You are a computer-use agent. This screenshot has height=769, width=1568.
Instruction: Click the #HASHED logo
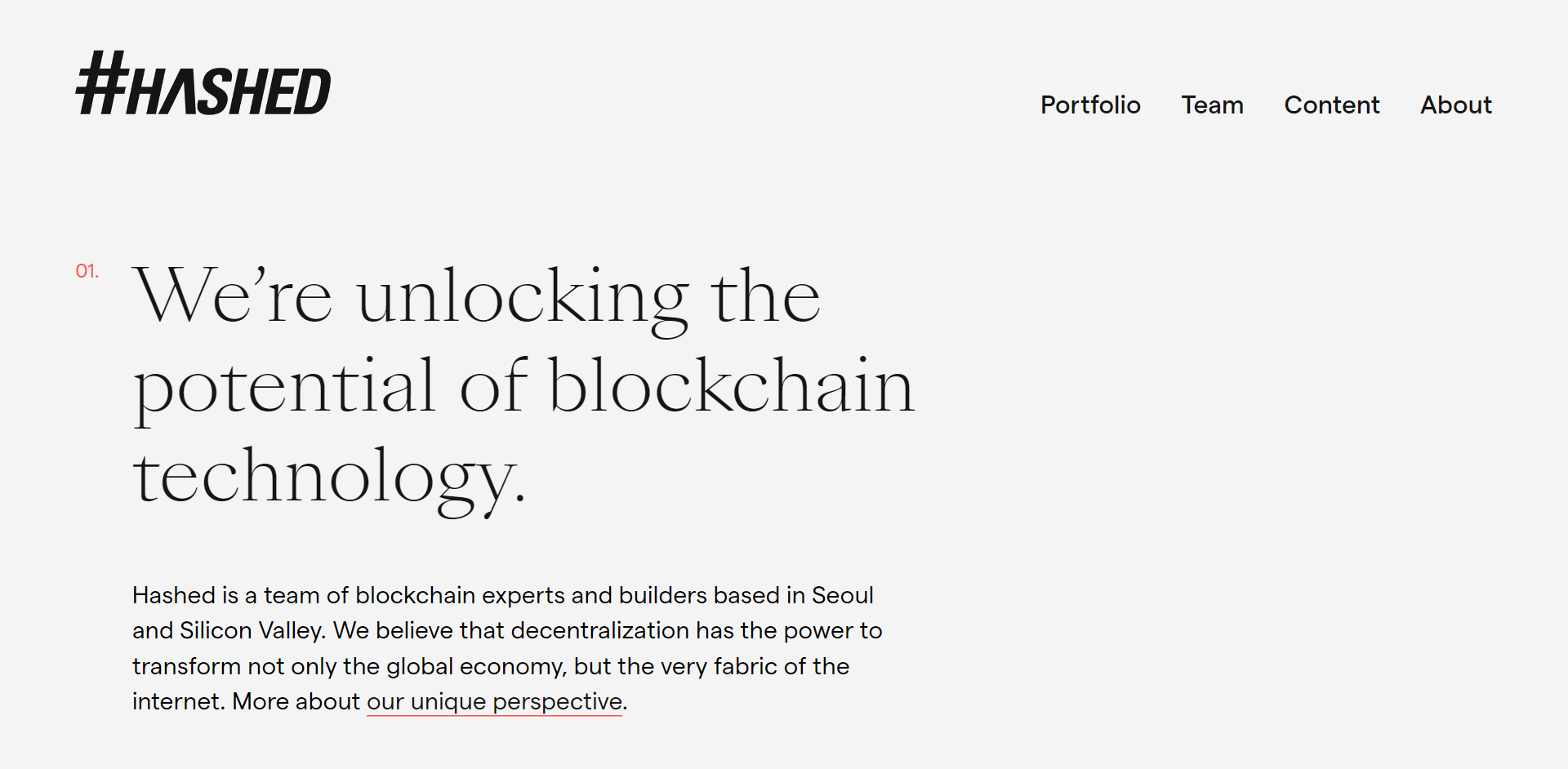click(203, 82)
